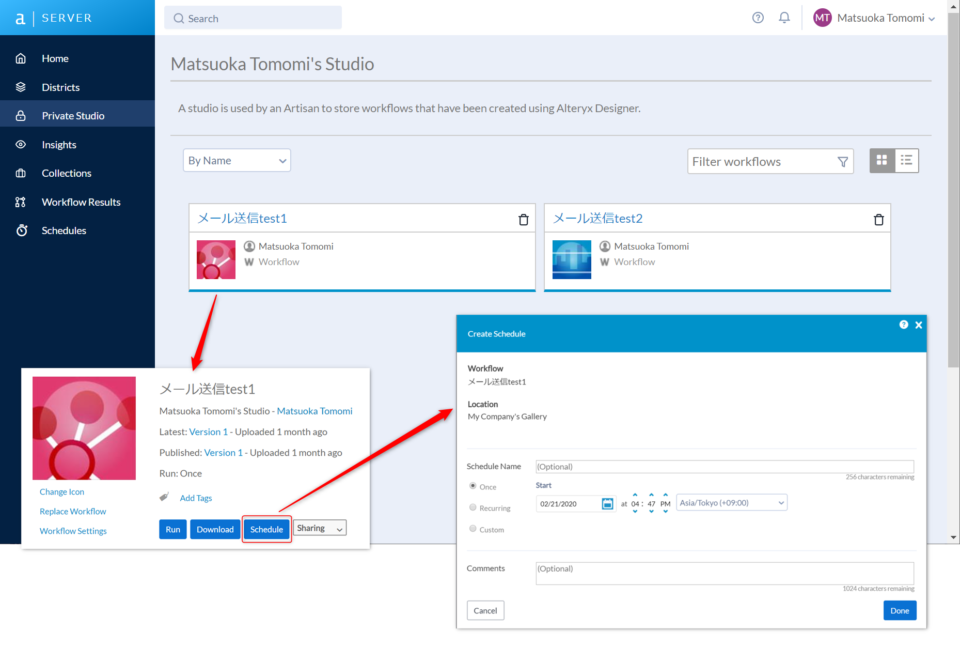Open the メール送信test1 workflow title link
The height and width of the screenshot is (646, 960).
tap(242, 218)
